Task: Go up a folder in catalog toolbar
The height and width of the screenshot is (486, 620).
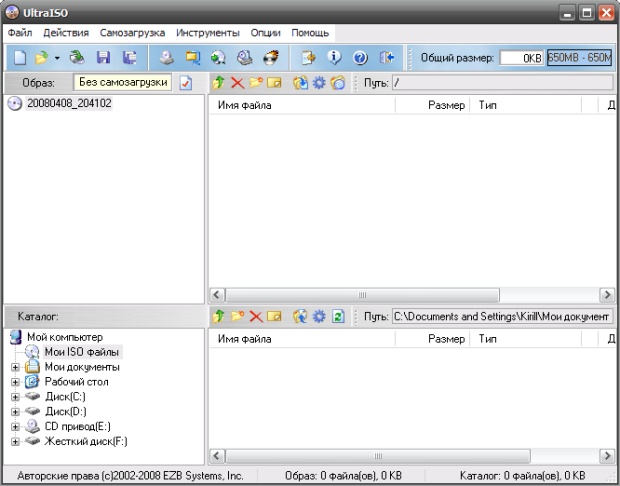Action: coord(218,316)
